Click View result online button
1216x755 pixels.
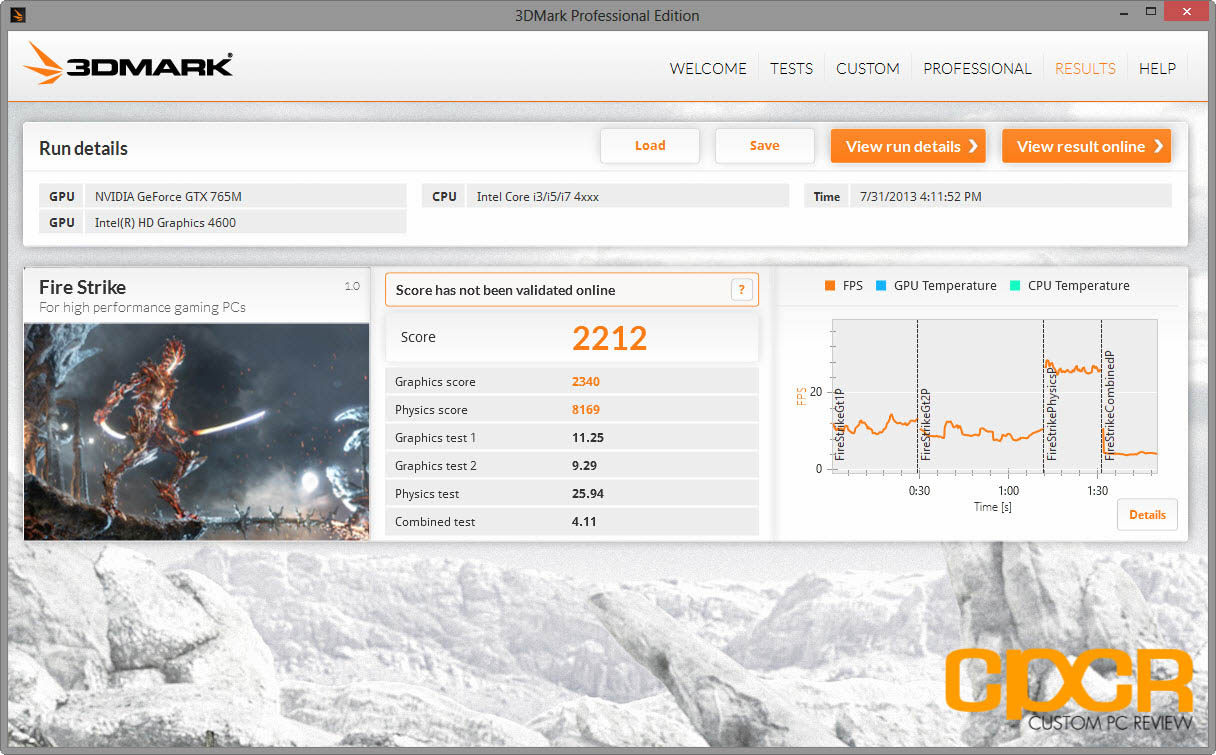pos(1086,146)
